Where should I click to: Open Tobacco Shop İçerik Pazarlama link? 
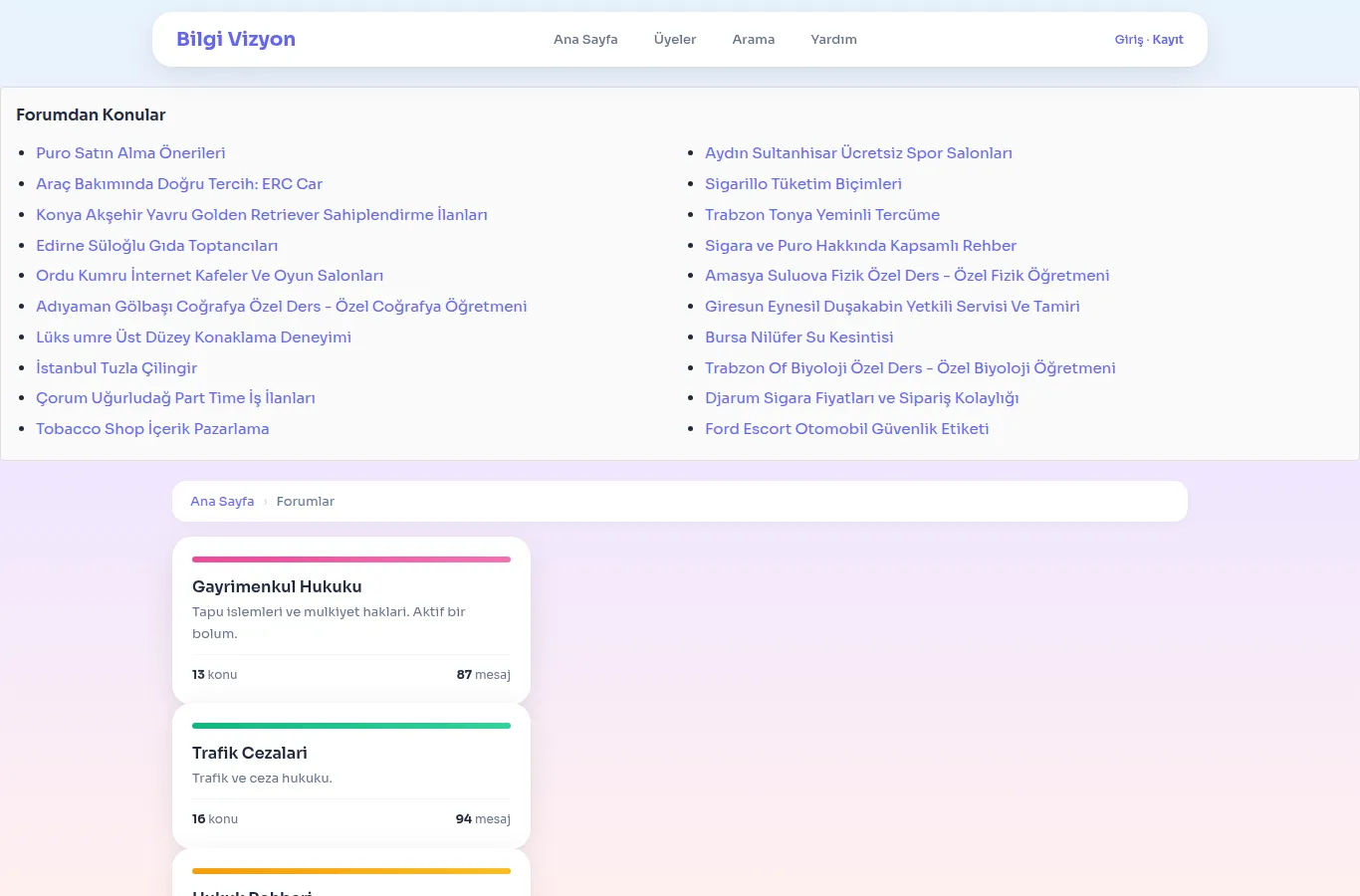tap(152, 429)
